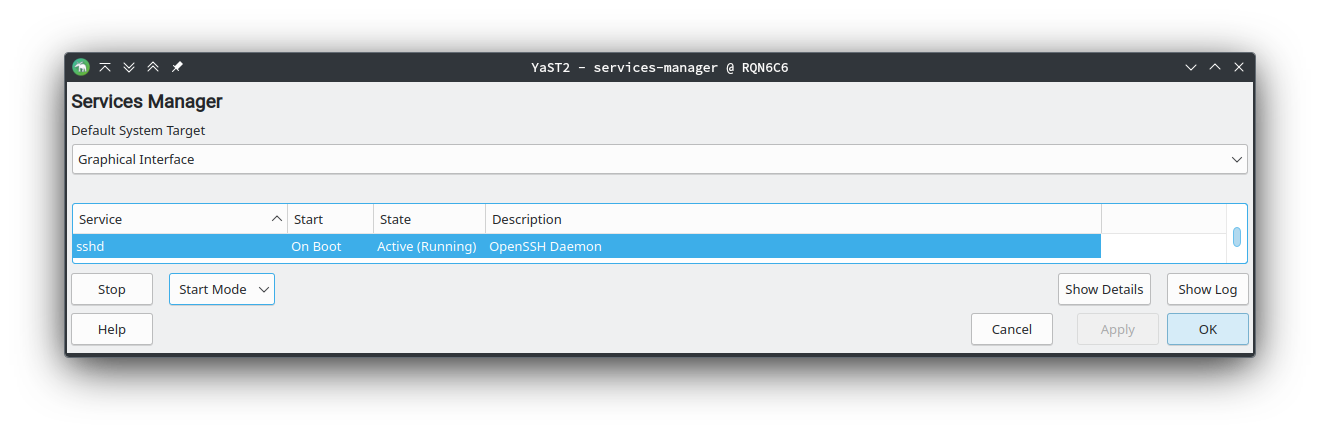Close the YaST2 services-manager window
The image size is (1320, 434).
(1239, 67)
